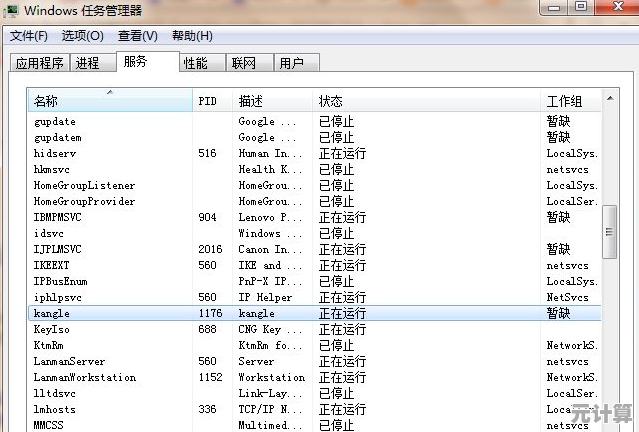
Task: Open the 文件(F) menu
Action: 29,36
